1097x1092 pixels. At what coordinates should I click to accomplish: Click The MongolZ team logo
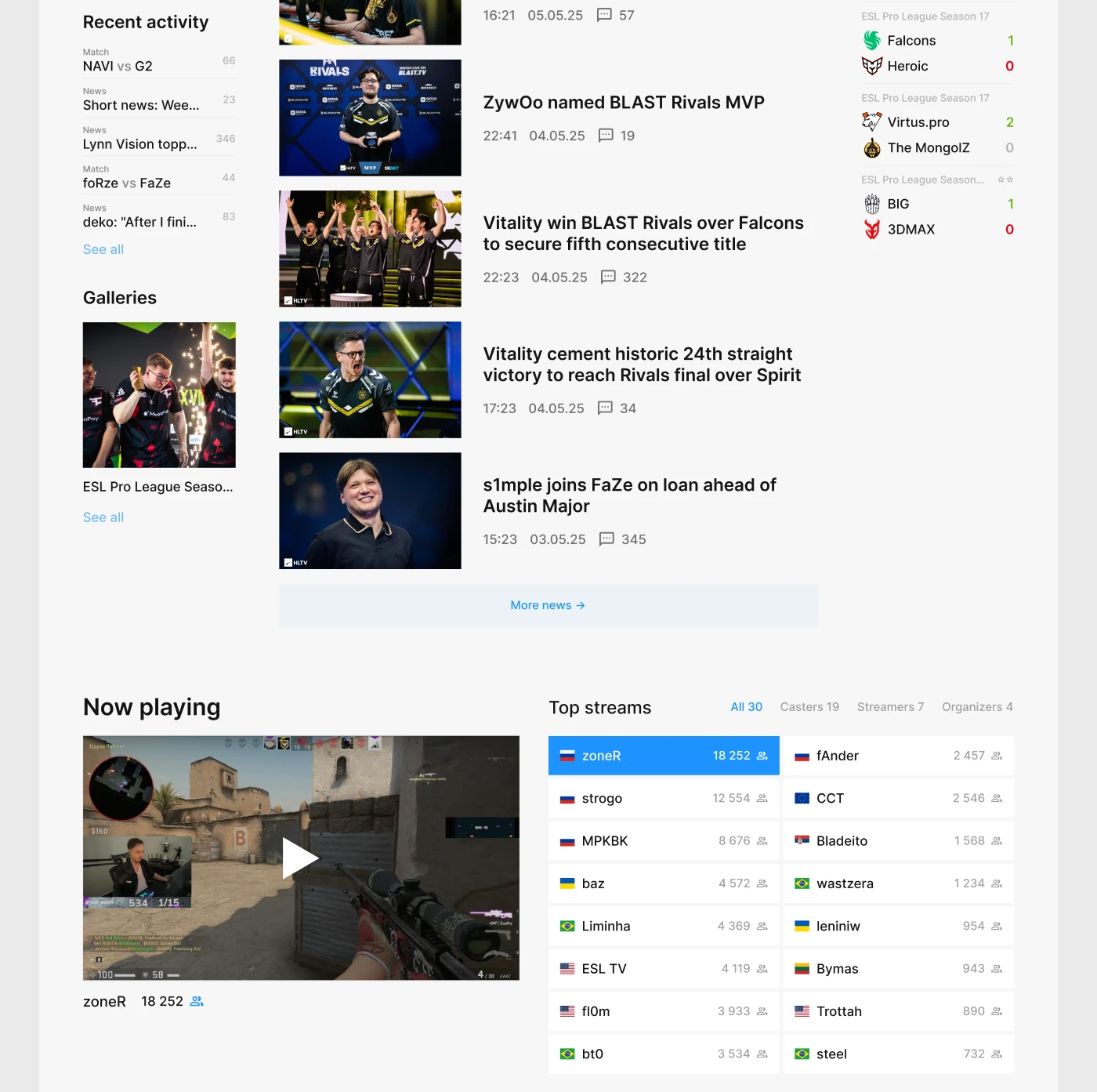(x=872, y=147)
